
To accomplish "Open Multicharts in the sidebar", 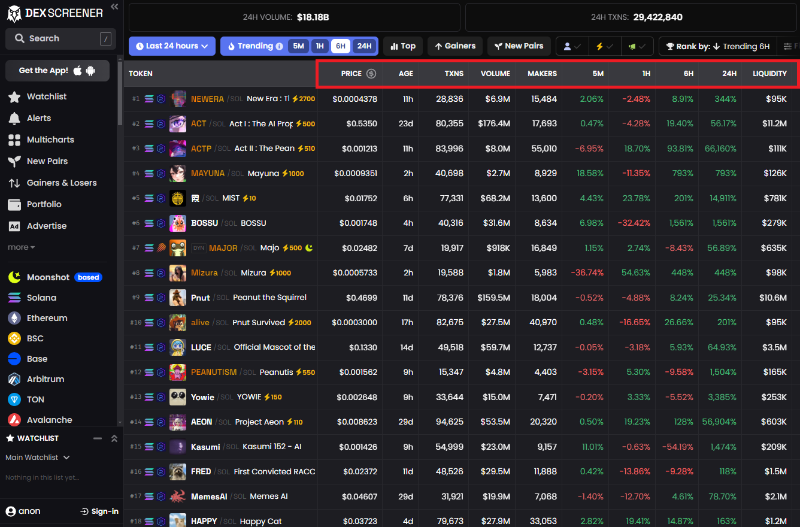I will tap(41, 139).
